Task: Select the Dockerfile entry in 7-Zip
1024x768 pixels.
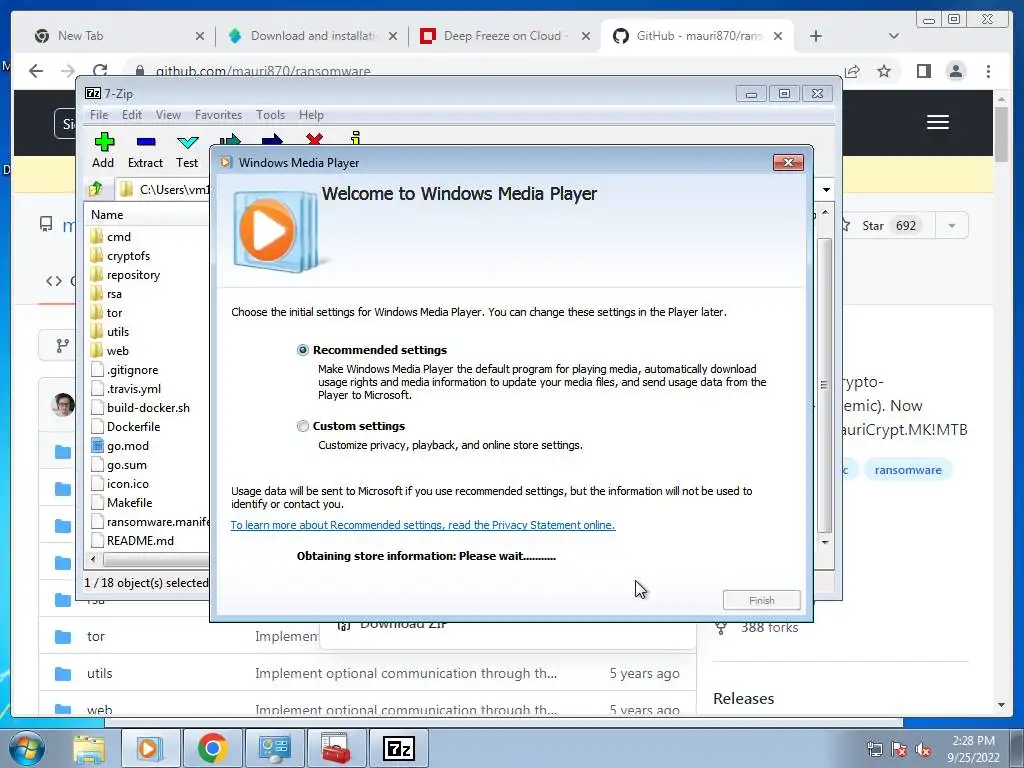Action: 133,426
